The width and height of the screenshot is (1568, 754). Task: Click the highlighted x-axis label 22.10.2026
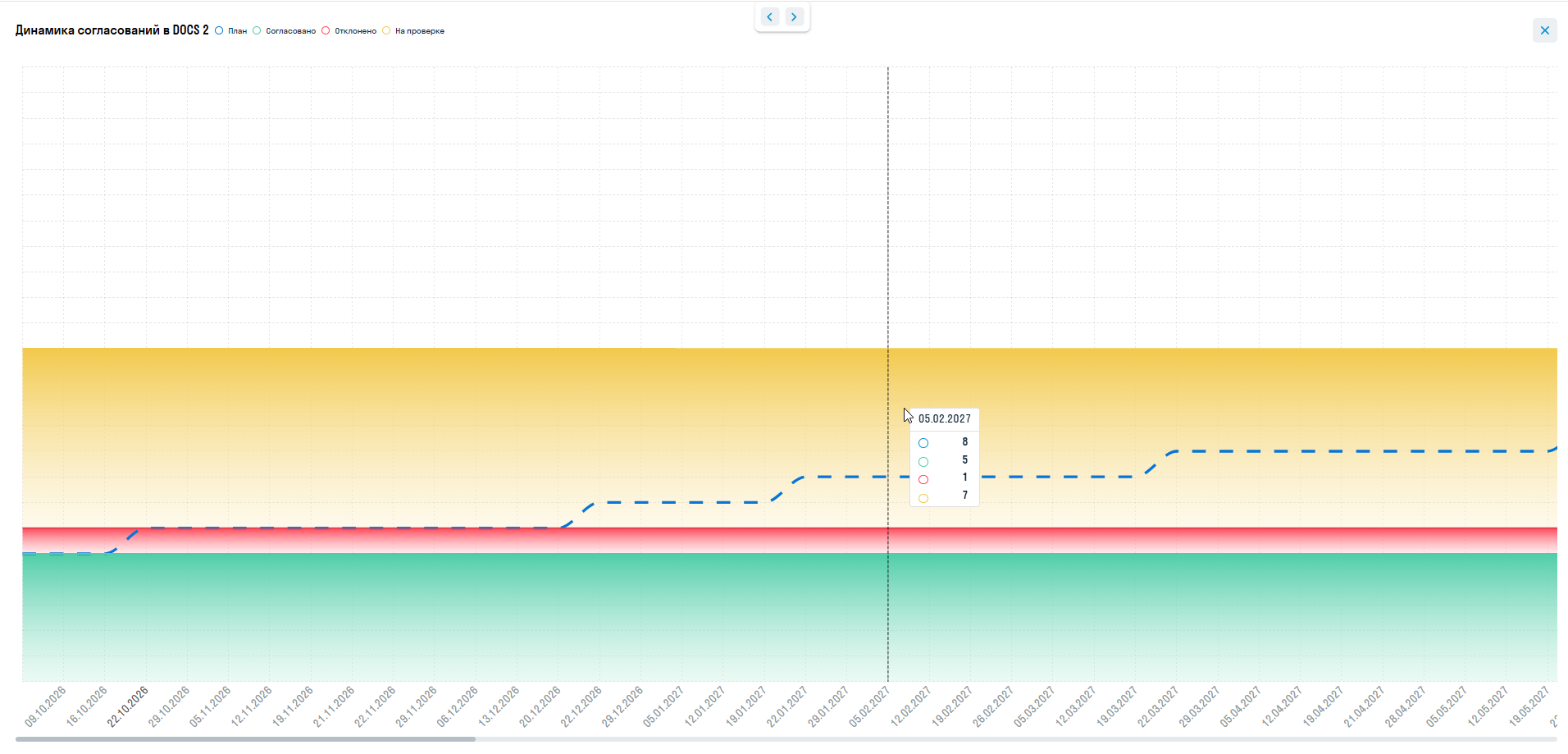click(127, 706)
